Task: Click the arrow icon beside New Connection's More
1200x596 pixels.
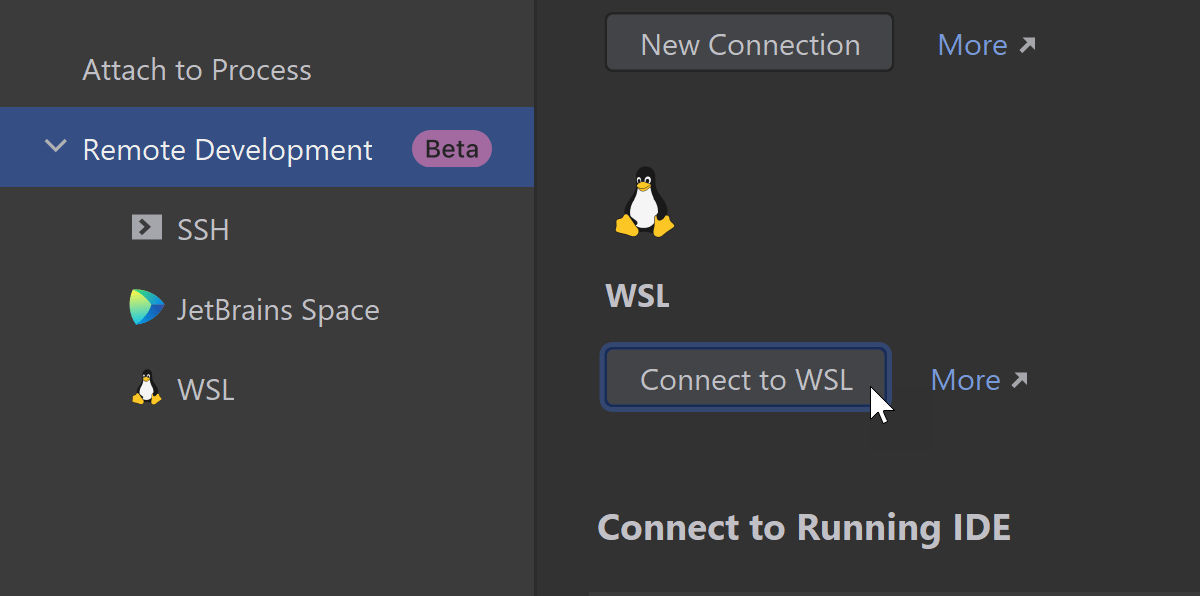Action: pyautogui.click(x=1027, y=45)
